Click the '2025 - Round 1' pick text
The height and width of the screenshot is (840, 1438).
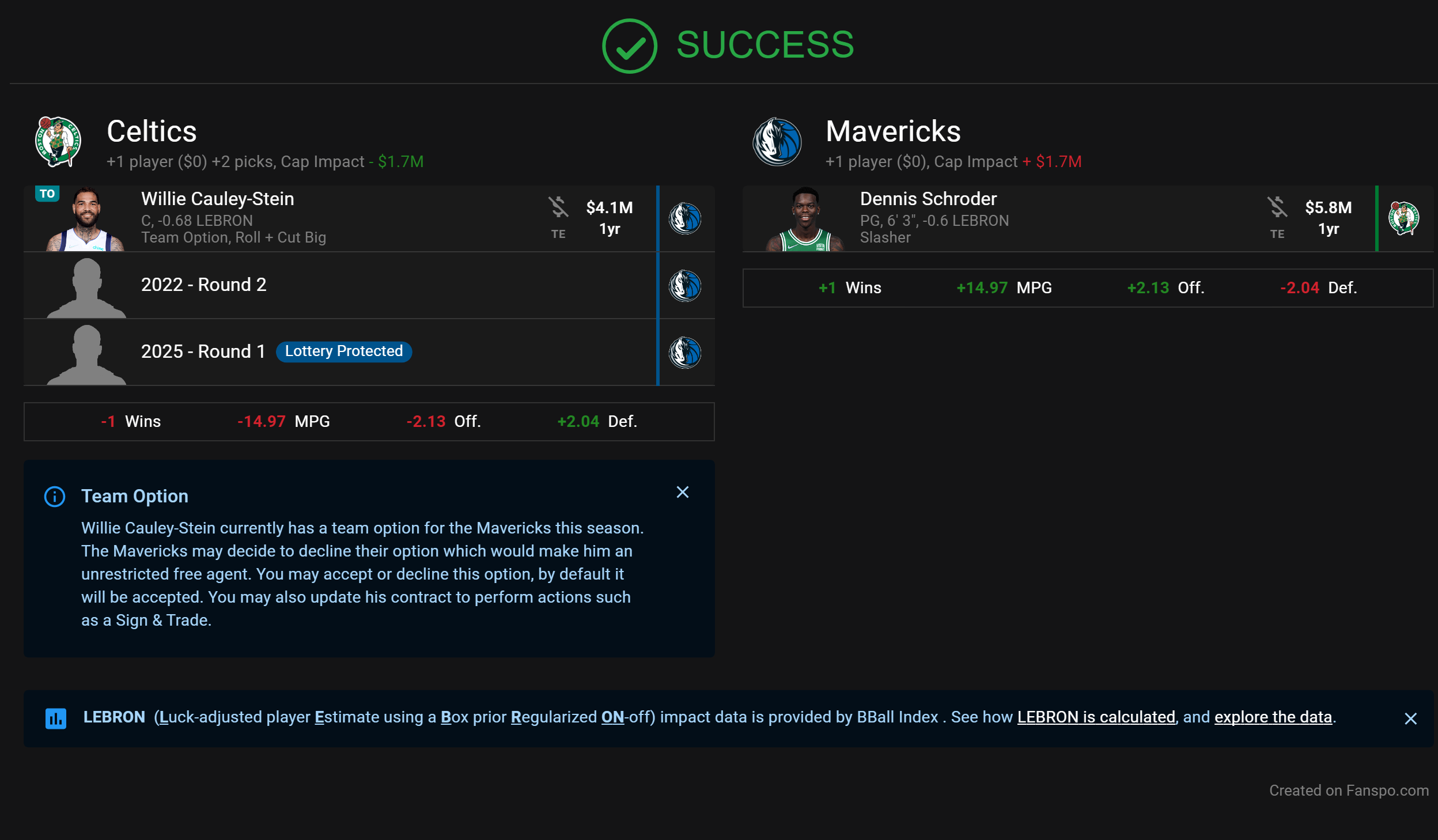coord(203,351)
